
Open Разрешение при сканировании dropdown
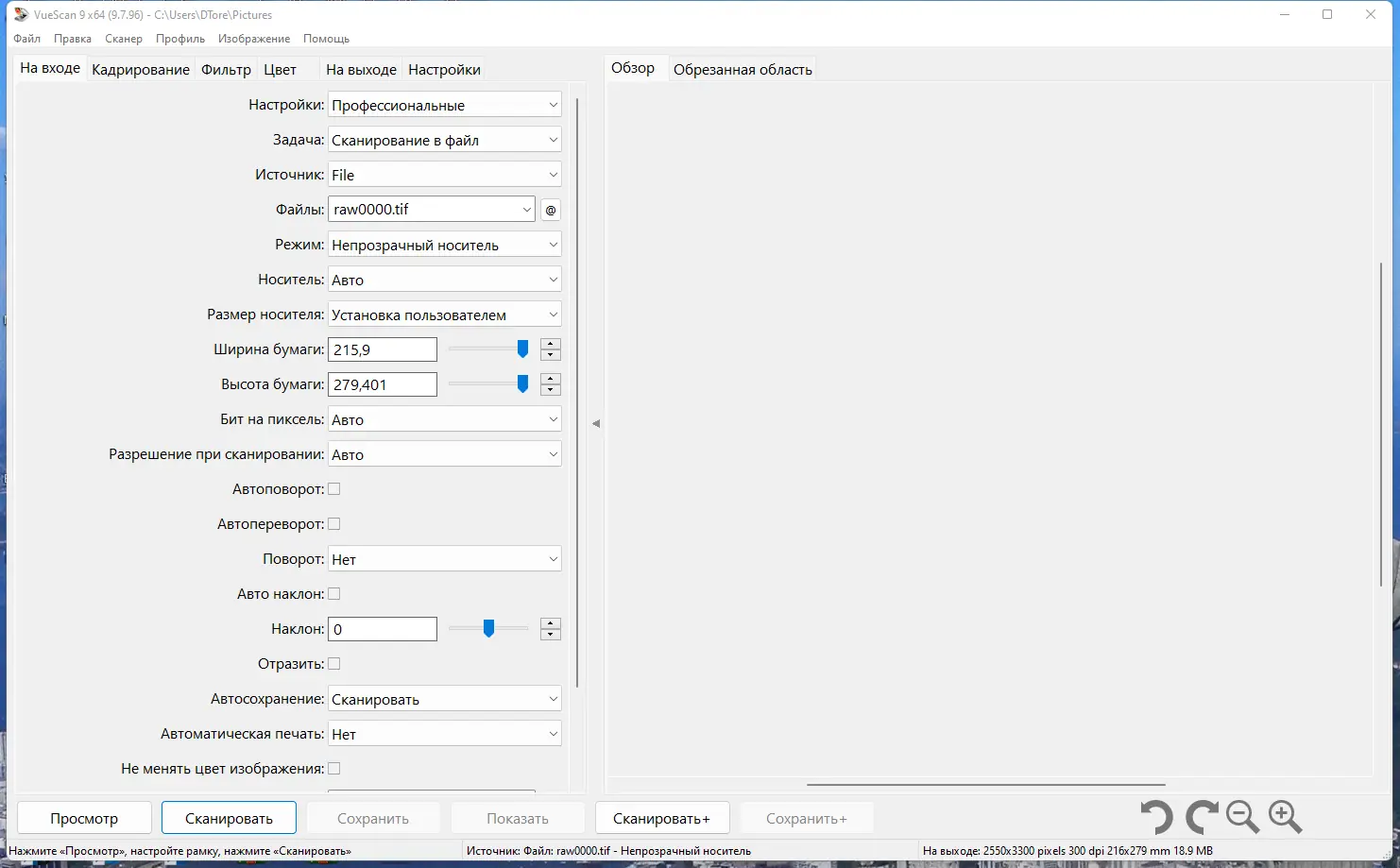coord(444,454)
